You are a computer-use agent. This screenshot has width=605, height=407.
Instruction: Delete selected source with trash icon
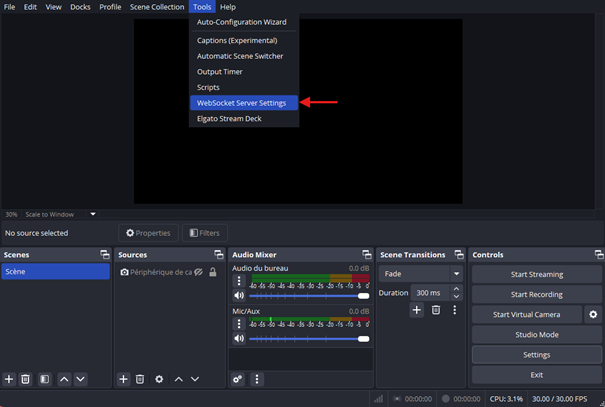[140, 379]
